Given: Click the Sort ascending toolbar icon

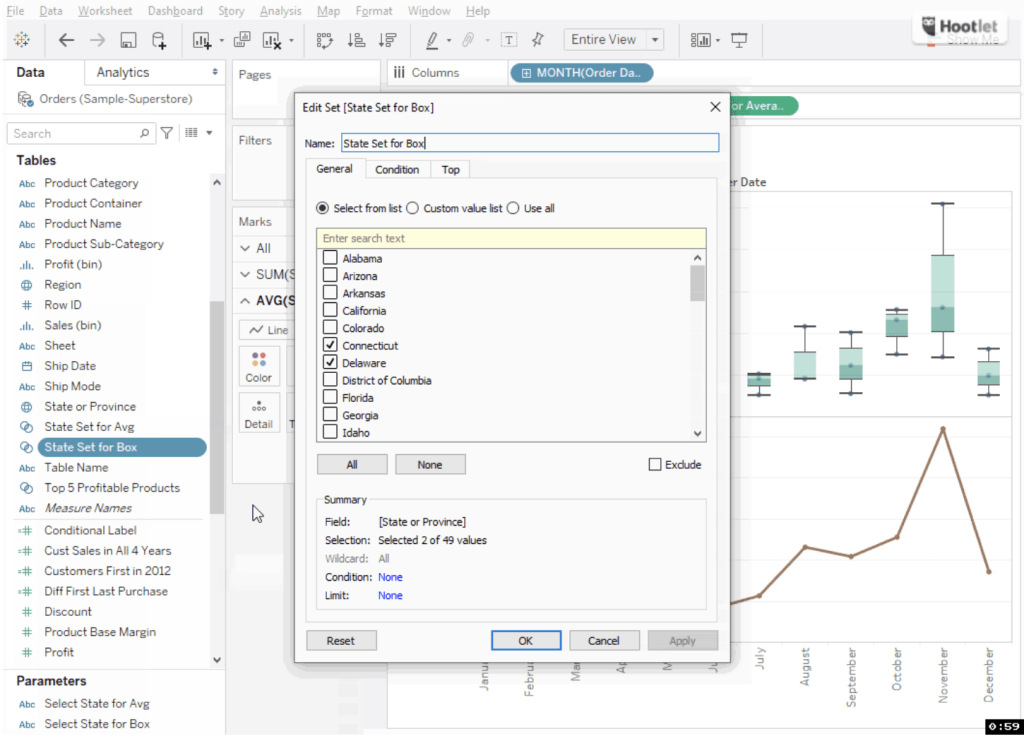Looking at the screenshot, I should 355,40.
